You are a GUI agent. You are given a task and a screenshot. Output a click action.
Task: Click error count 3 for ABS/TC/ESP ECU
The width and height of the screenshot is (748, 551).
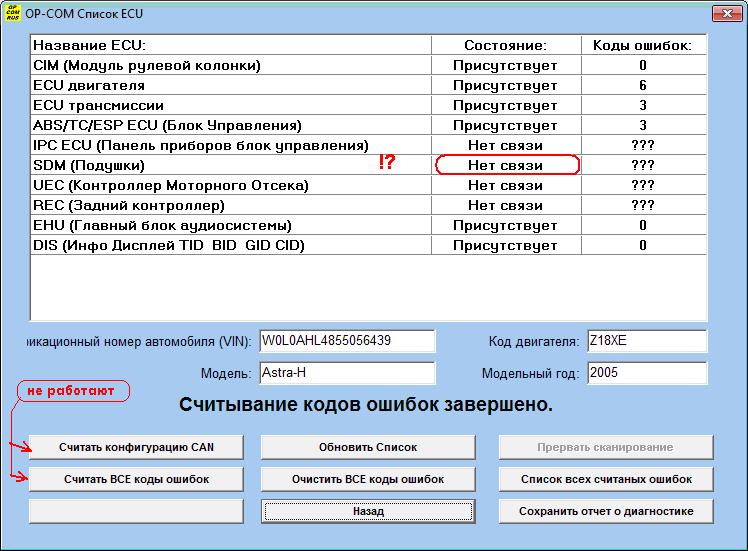tap(643, 125)
